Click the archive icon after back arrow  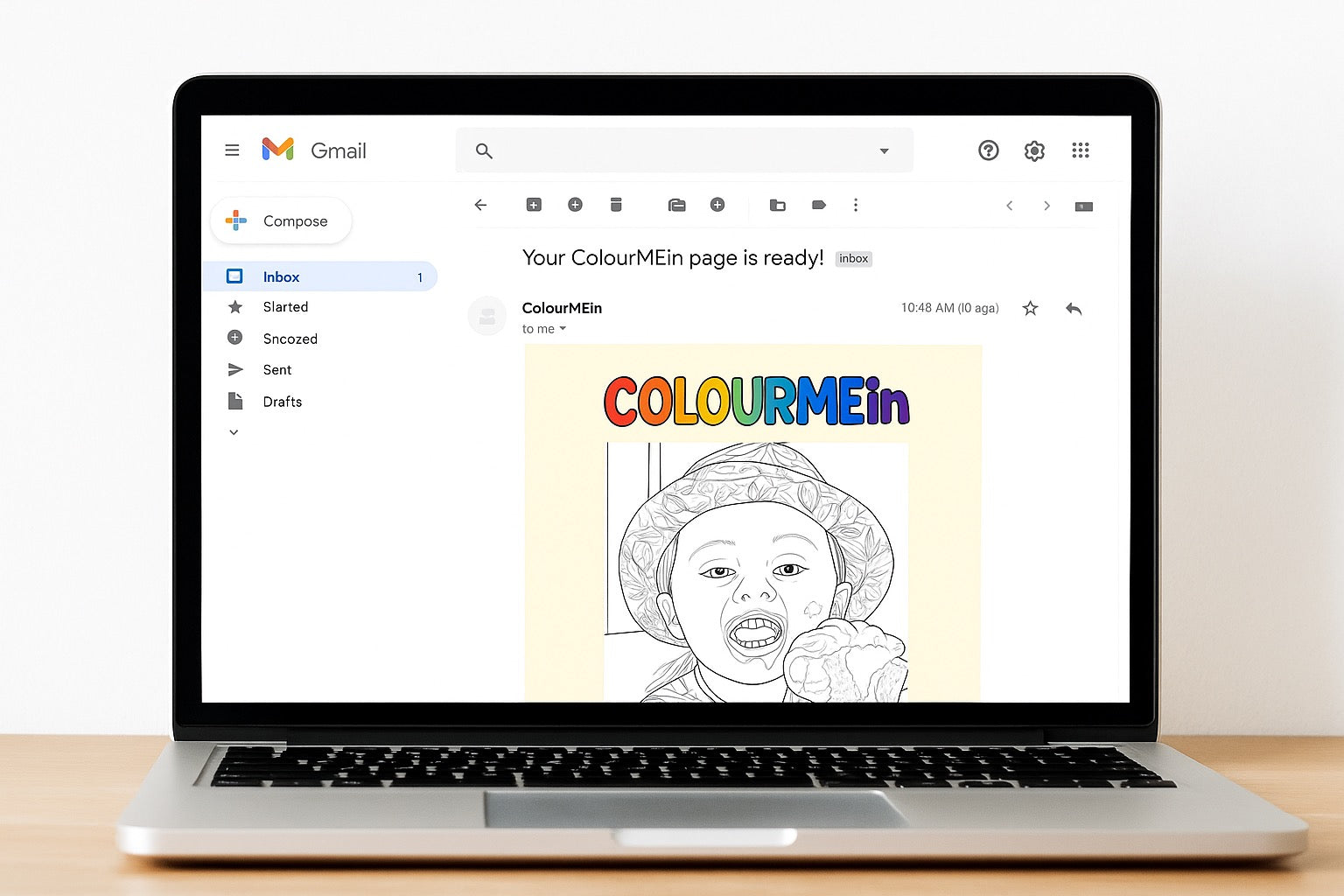(x=534, y=205)
